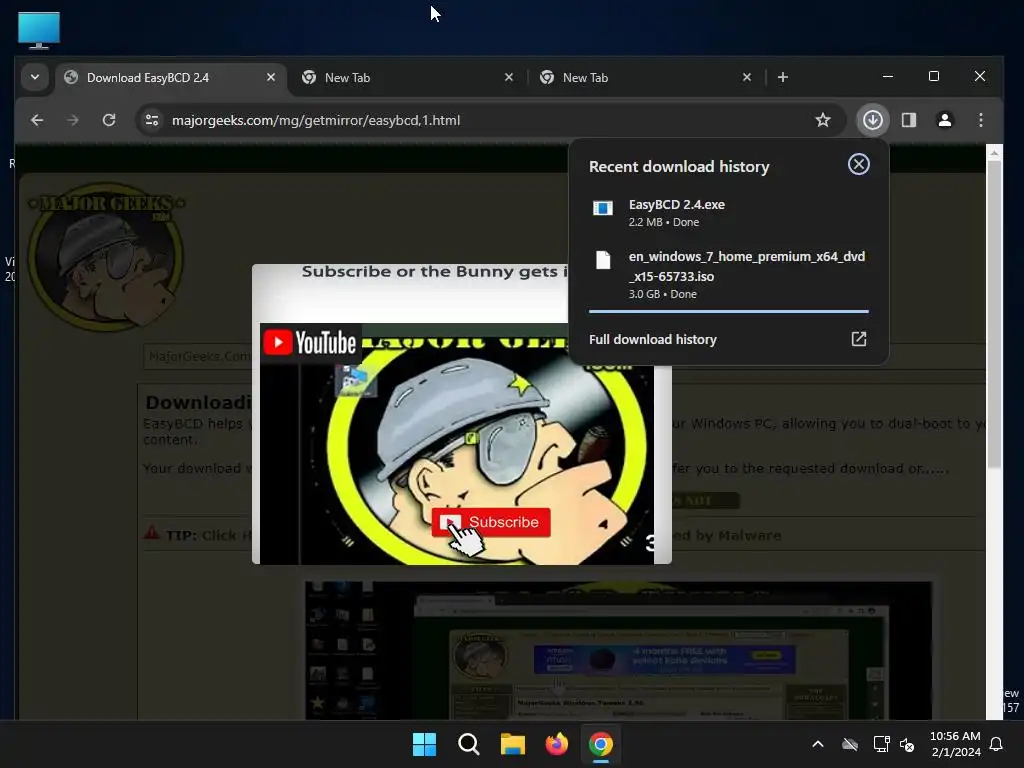Click the Chrome forward arrow

pos(73,120)
